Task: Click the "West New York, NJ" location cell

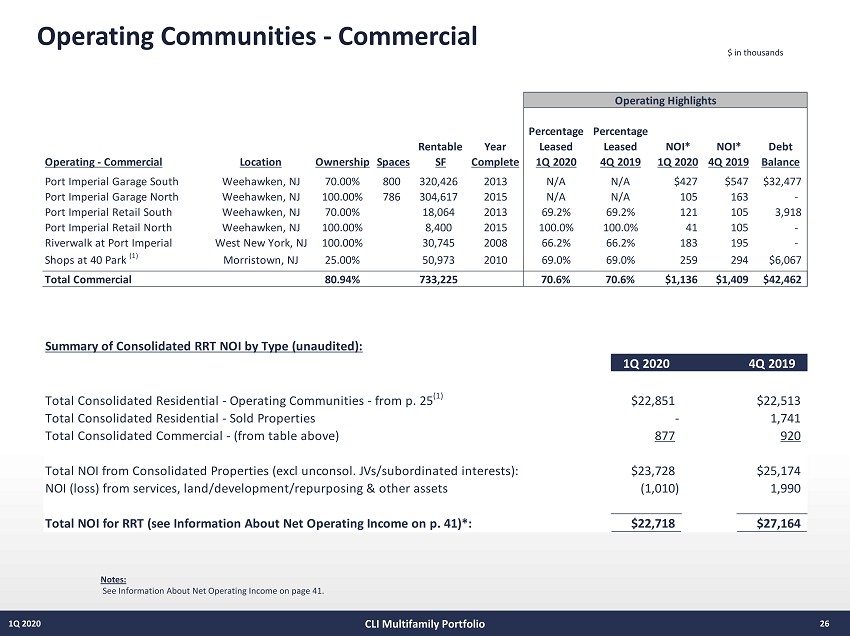Action: (x=260, y=242)
